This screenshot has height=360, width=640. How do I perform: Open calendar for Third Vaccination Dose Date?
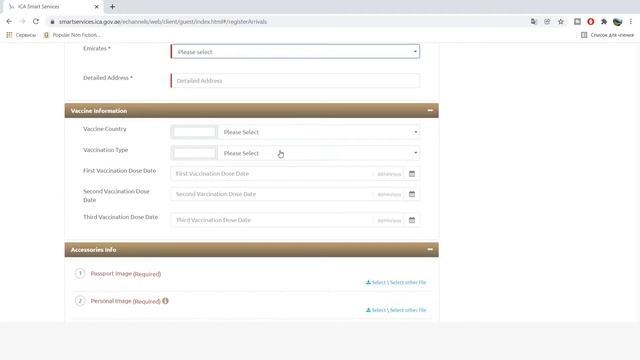[x=412, y=220]
